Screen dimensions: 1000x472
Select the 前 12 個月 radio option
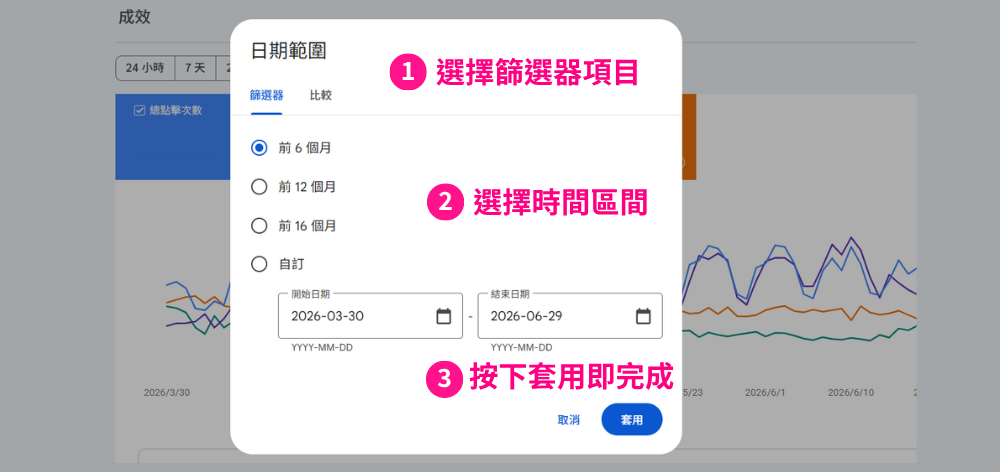click(x=259, y=187)
